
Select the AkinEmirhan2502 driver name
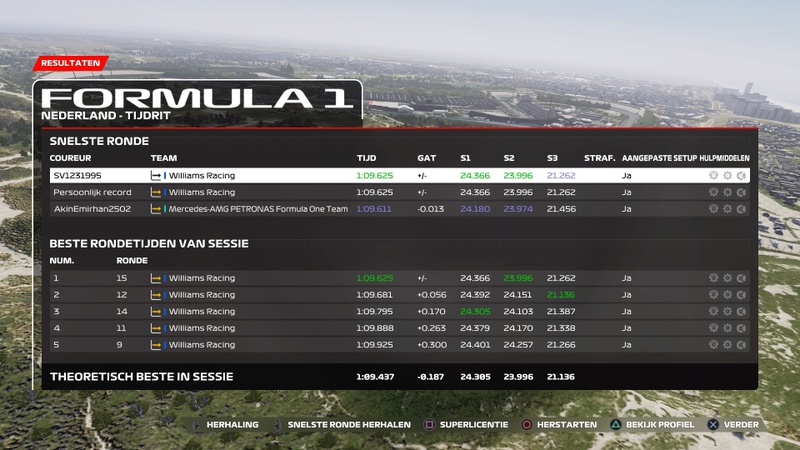tap(92, 209)
